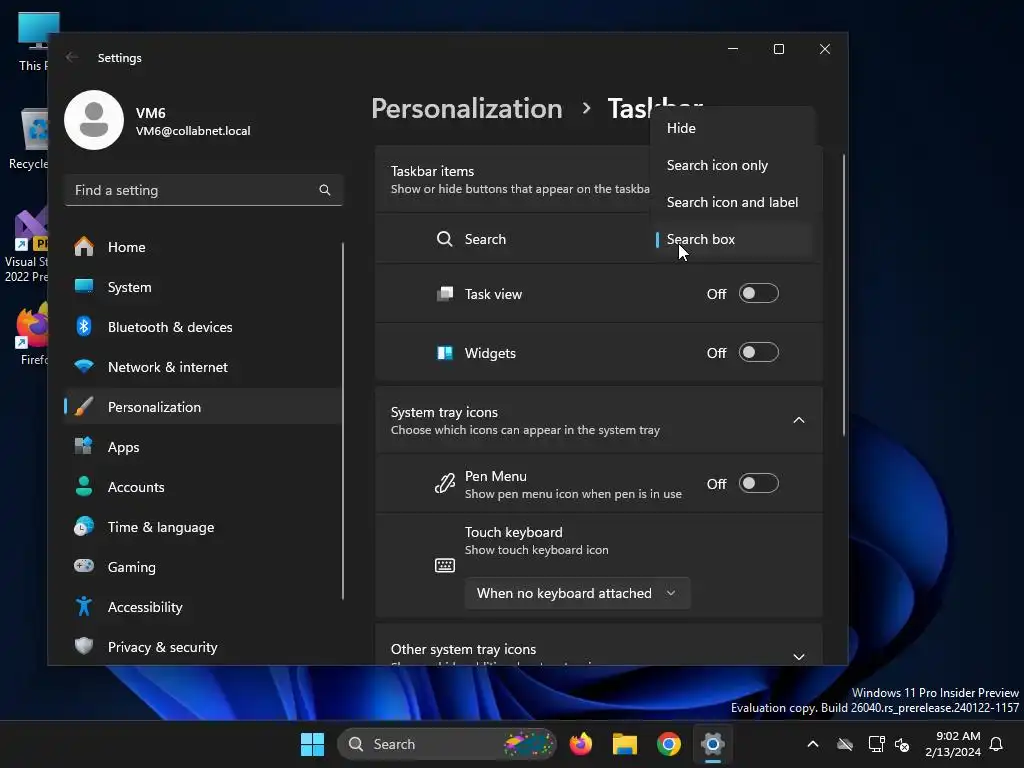Select Search icon only option
Viewport: 1024px width, 768px height.
(733, 165)
